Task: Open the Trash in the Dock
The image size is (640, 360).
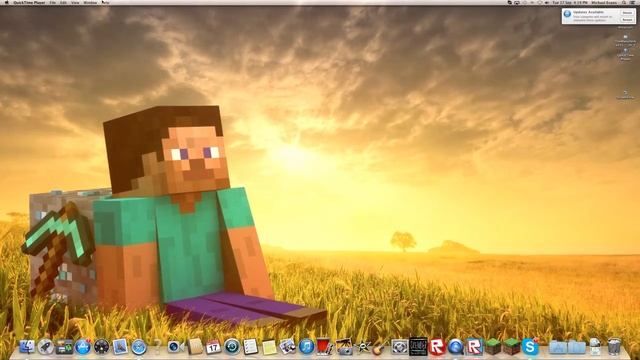Action: (614, 347)
